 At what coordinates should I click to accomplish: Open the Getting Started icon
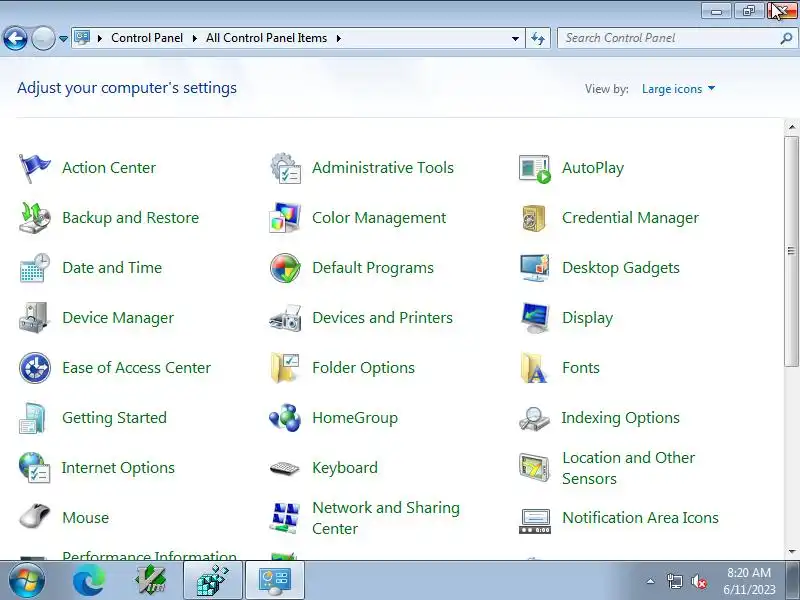point(33,418)
